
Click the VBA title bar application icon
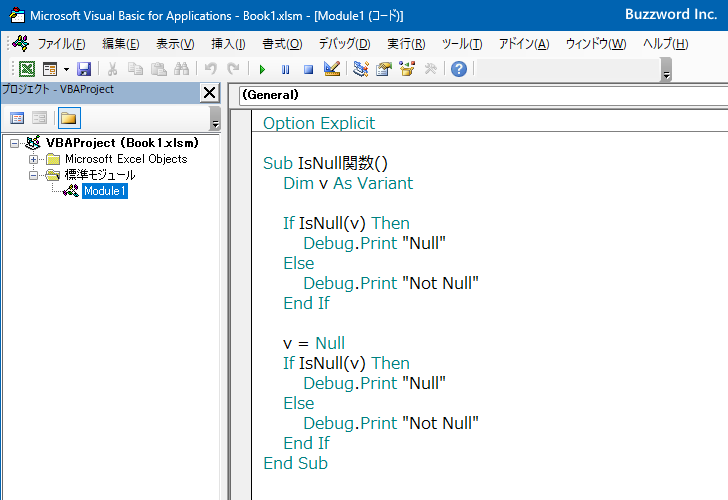click(17, 15)
